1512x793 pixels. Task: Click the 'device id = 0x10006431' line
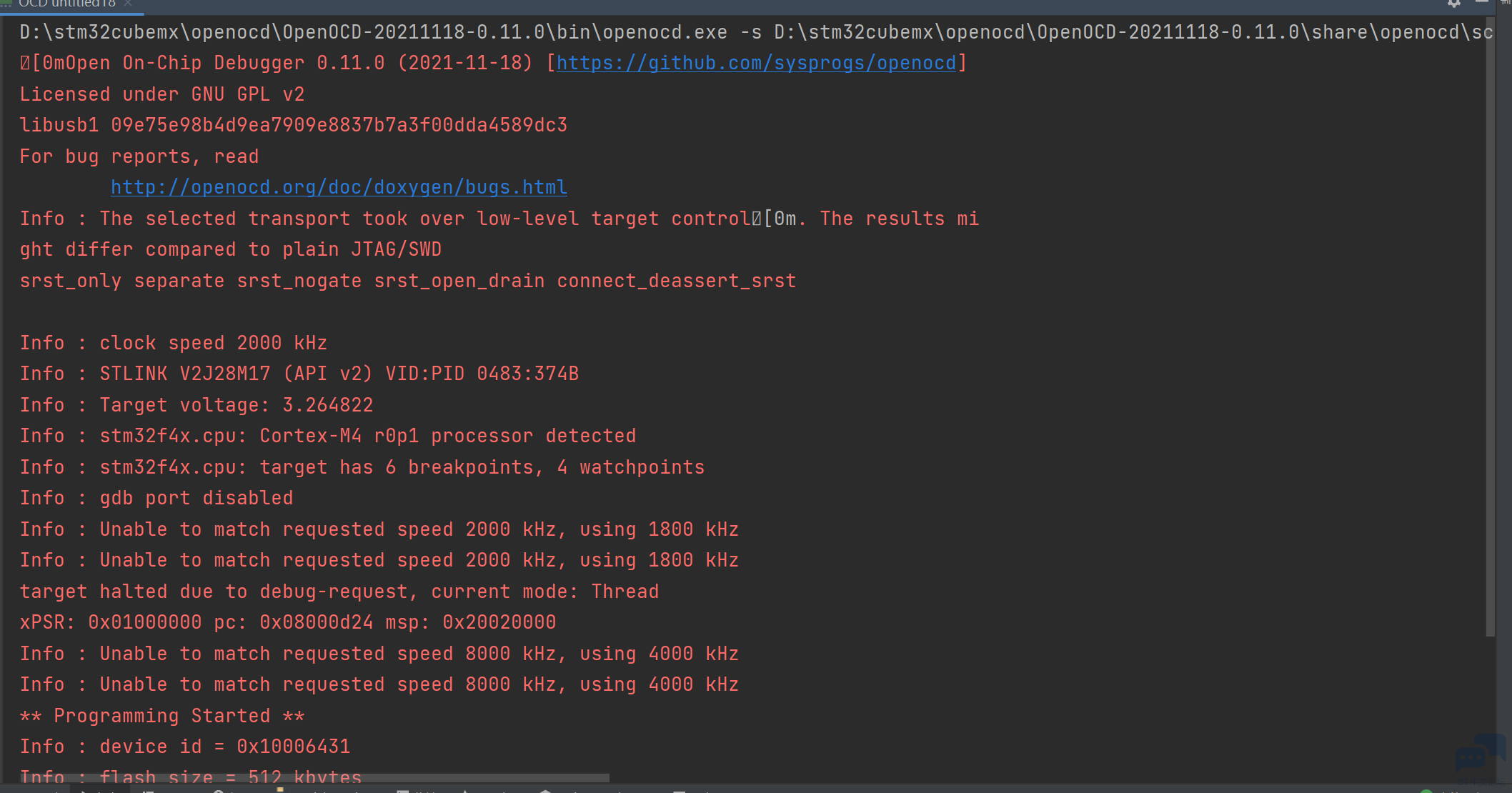click(185, 747)
